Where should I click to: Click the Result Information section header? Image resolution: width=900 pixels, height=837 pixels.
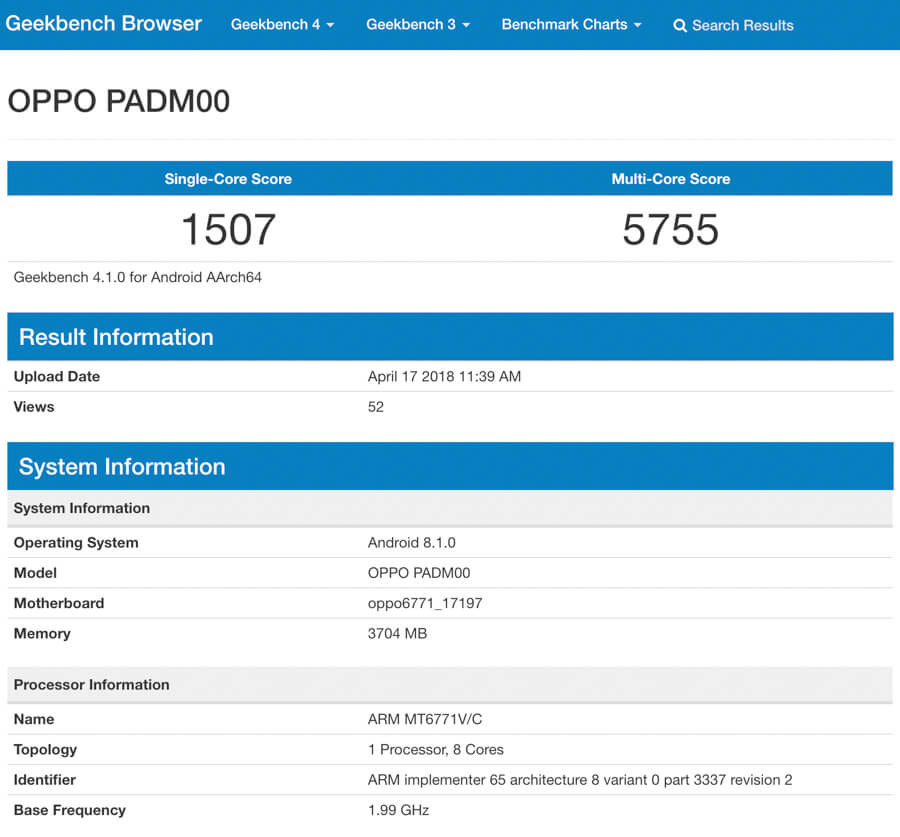point(116,337)
